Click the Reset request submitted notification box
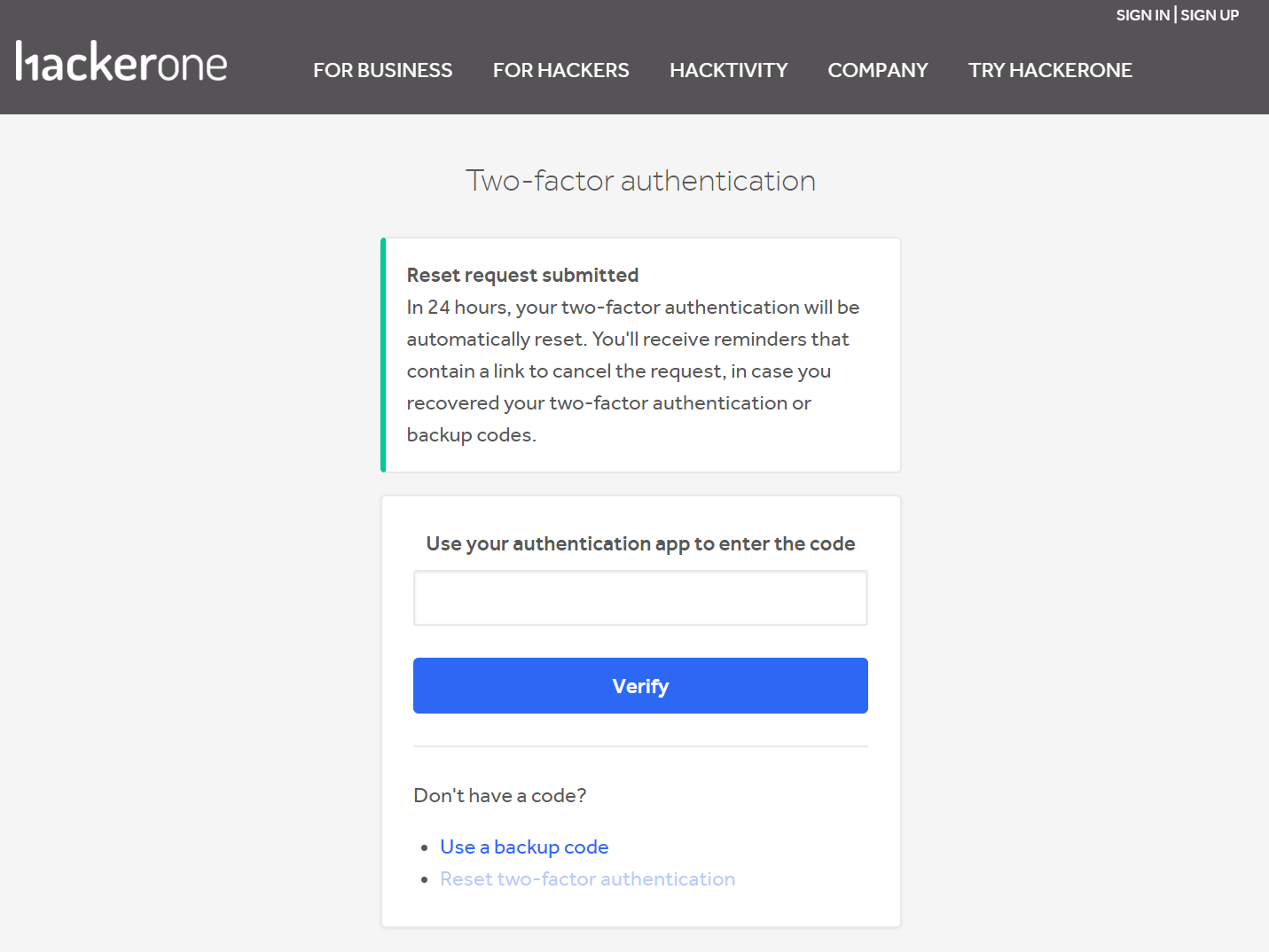This screenshot has width=1269, height=952. coord(640,355)
